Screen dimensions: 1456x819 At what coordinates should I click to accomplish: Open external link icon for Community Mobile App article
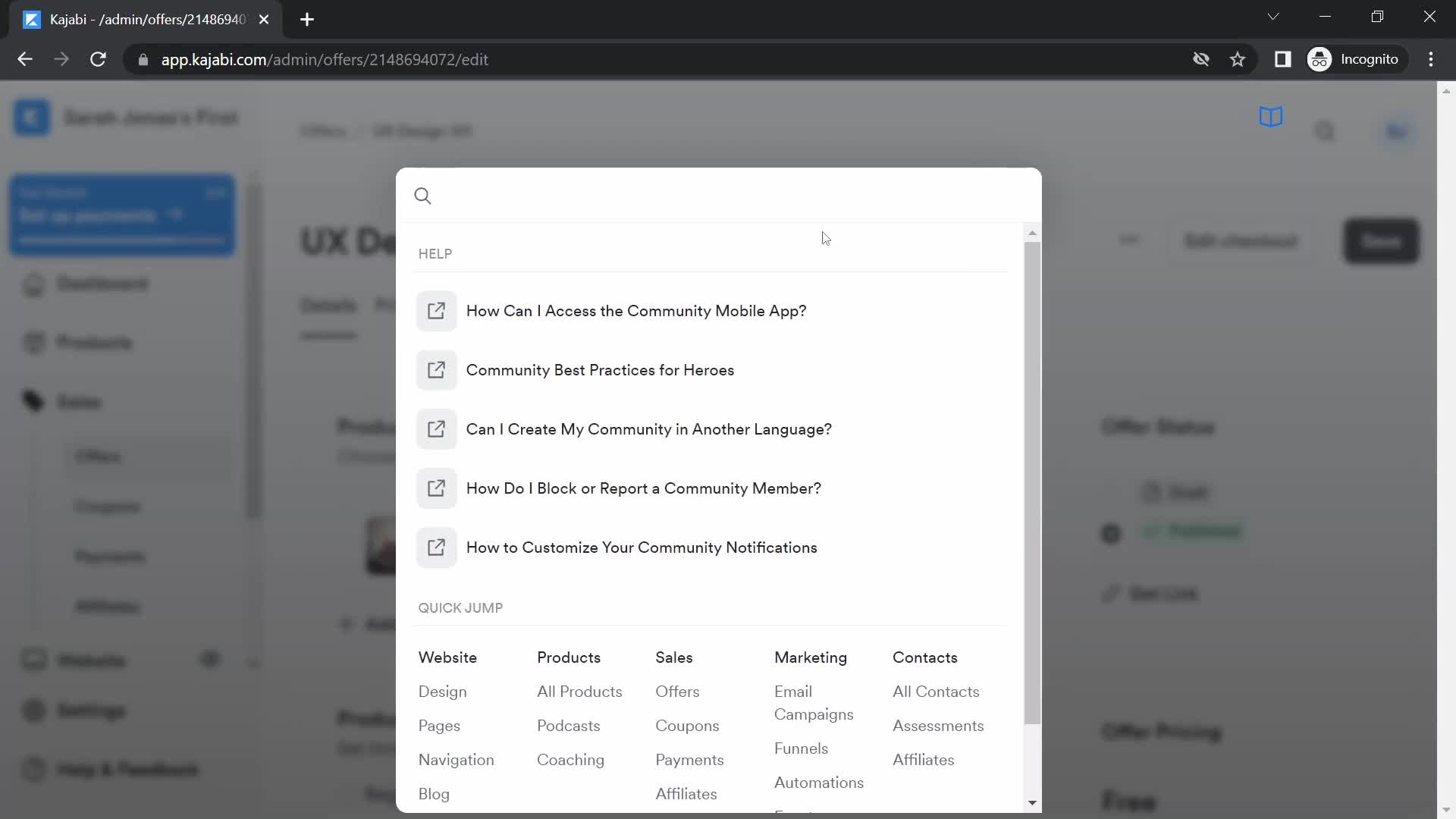coord(436,311)
